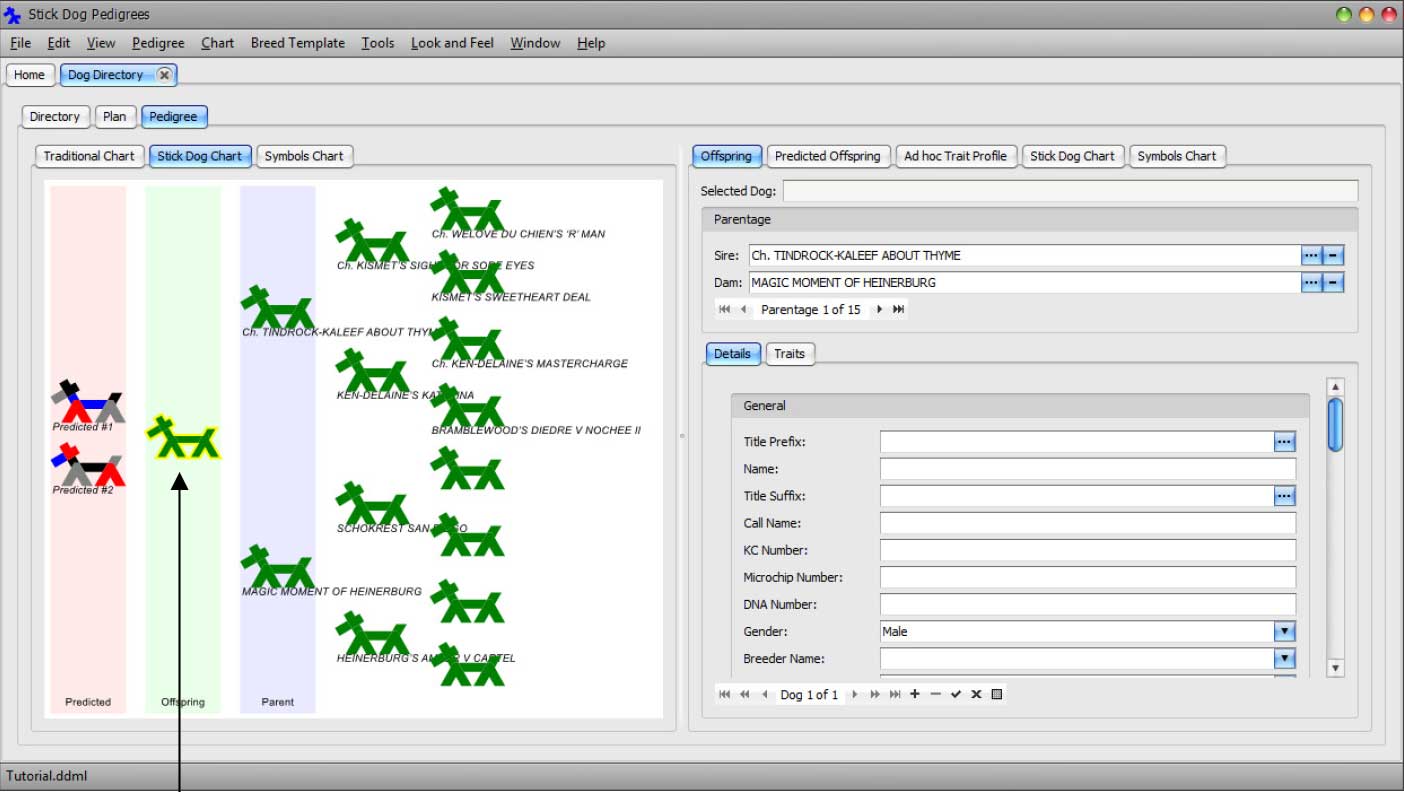Switch to Traditional Chart view
The width and height of the screenshot is (1404, 792).
tap(89, 156)
